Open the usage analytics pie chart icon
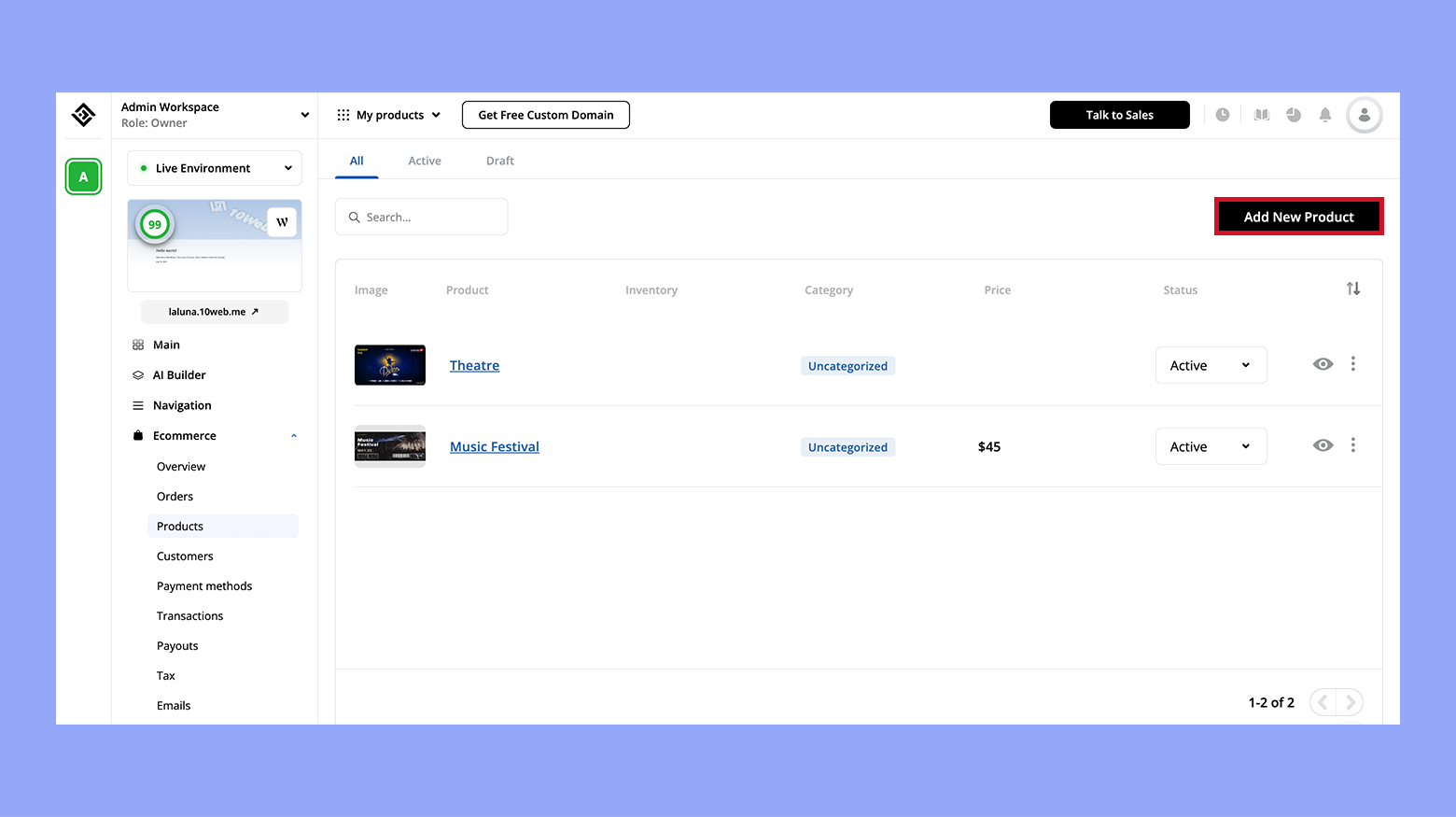This screenshot has height=817, width=1456. [x=1294, y=114]
